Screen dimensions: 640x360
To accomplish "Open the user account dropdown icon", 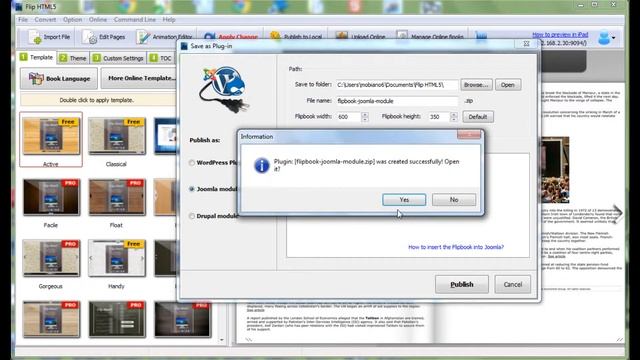I will click(607, 38).
